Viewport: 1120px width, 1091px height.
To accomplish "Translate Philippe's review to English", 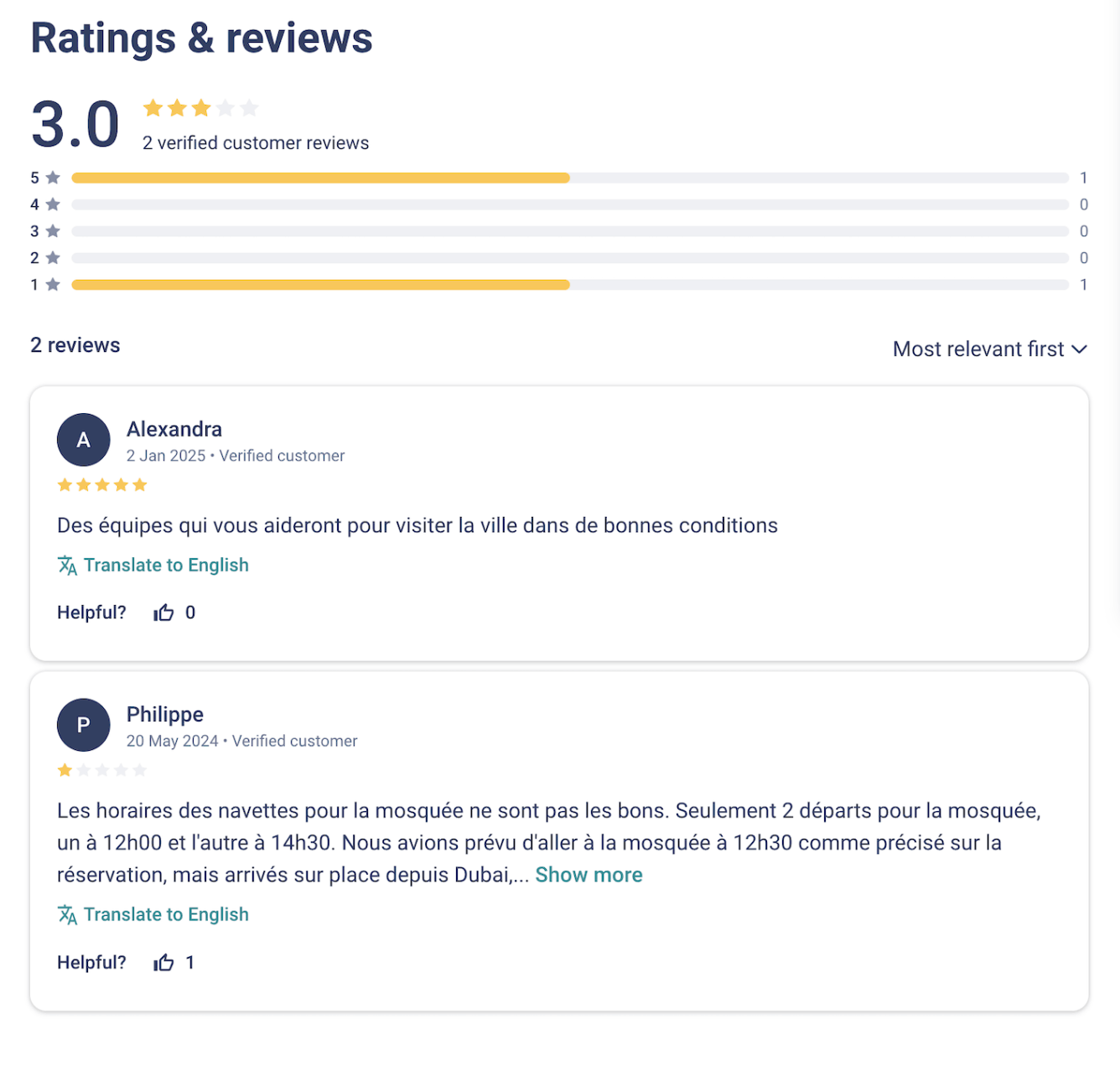I will [166, 915].
